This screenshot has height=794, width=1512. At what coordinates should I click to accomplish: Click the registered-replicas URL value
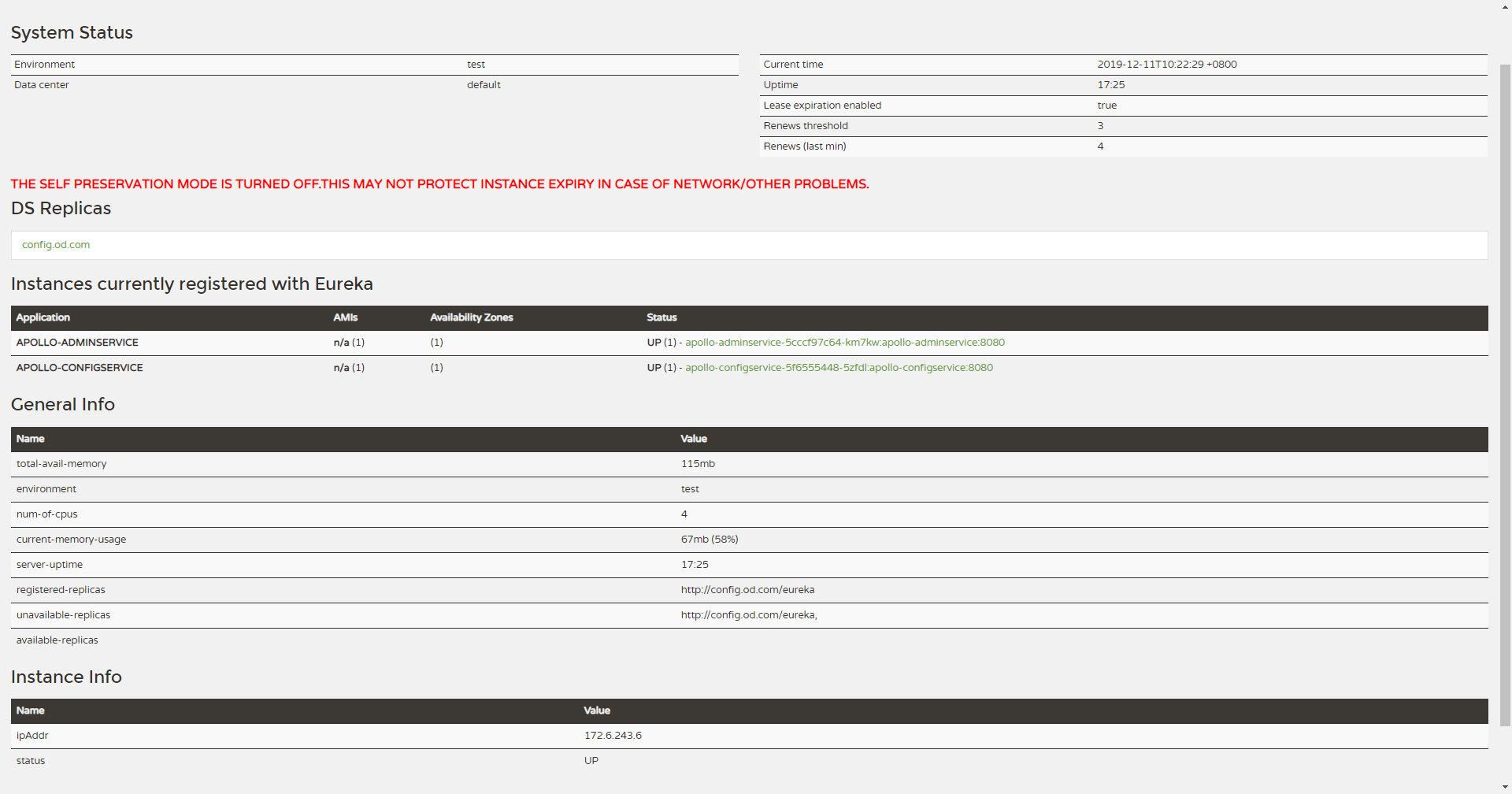747,590
